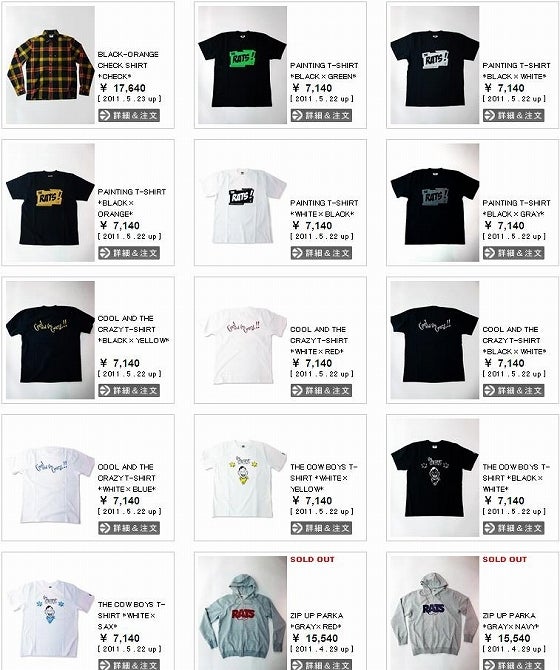The image size is (560, 670).
Task: Open details for Cool and the Crazy Black × Yellow
Action: [129, 391]
